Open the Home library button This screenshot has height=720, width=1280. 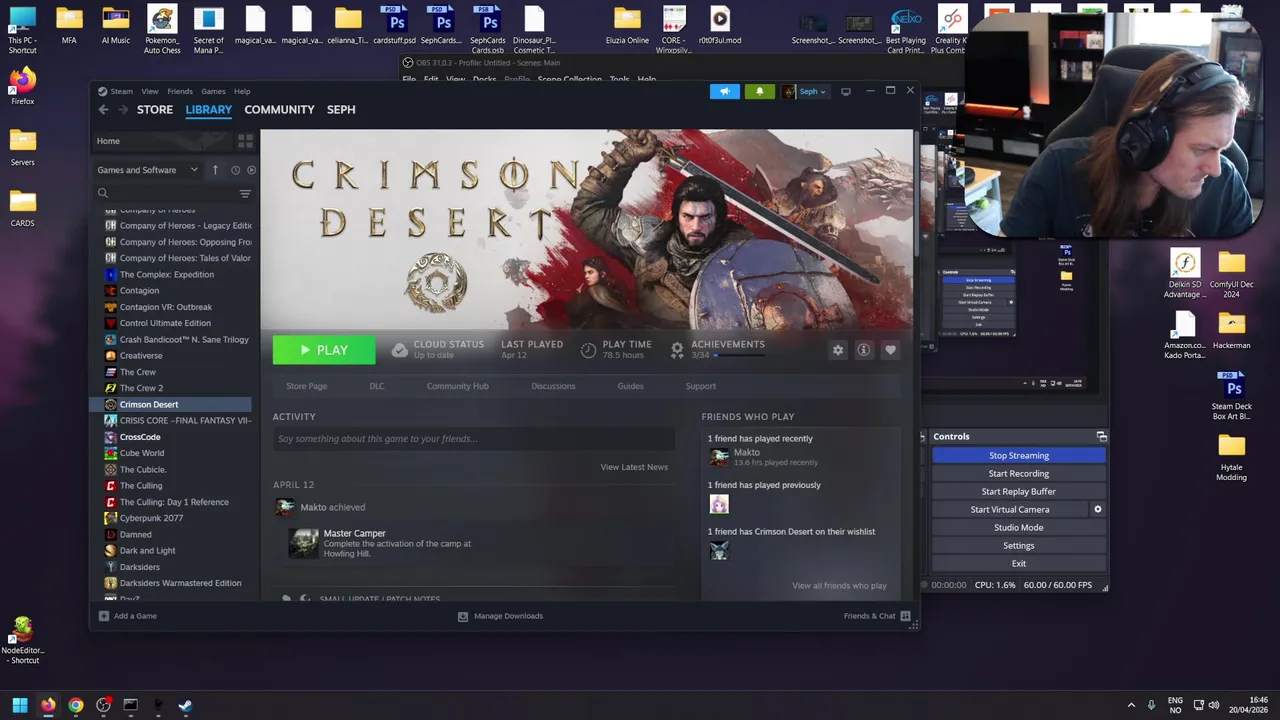[163, 141]
